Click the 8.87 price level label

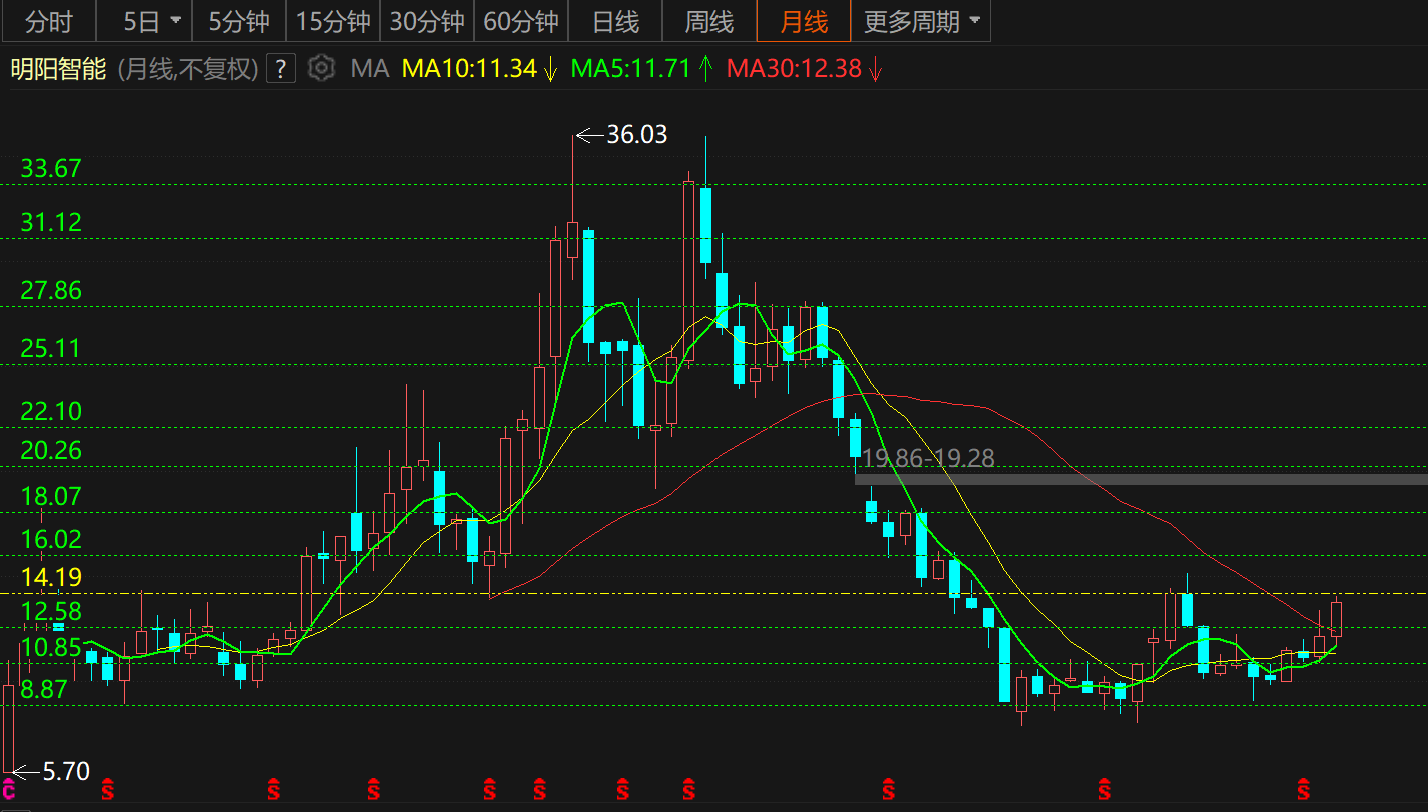(44, 689)
